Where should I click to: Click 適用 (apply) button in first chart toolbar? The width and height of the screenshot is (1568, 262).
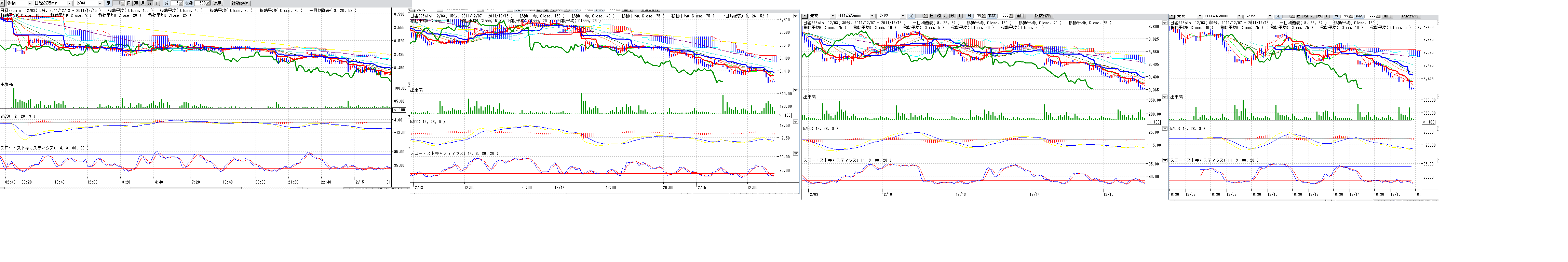pos(217,4)
